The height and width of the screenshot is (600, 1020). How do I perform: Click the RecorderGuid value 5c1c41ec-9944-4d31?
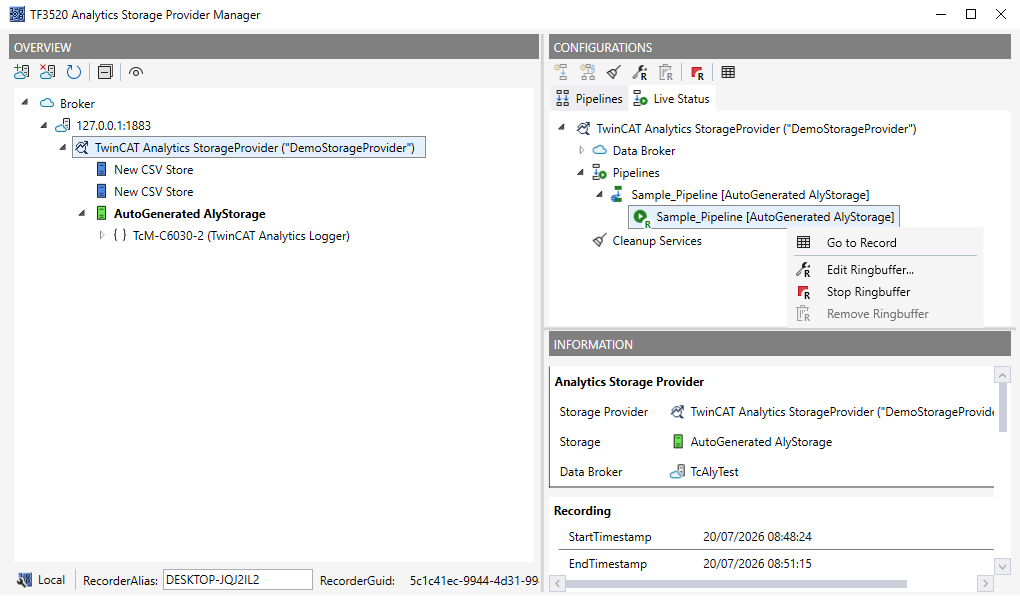coord(474,580)
